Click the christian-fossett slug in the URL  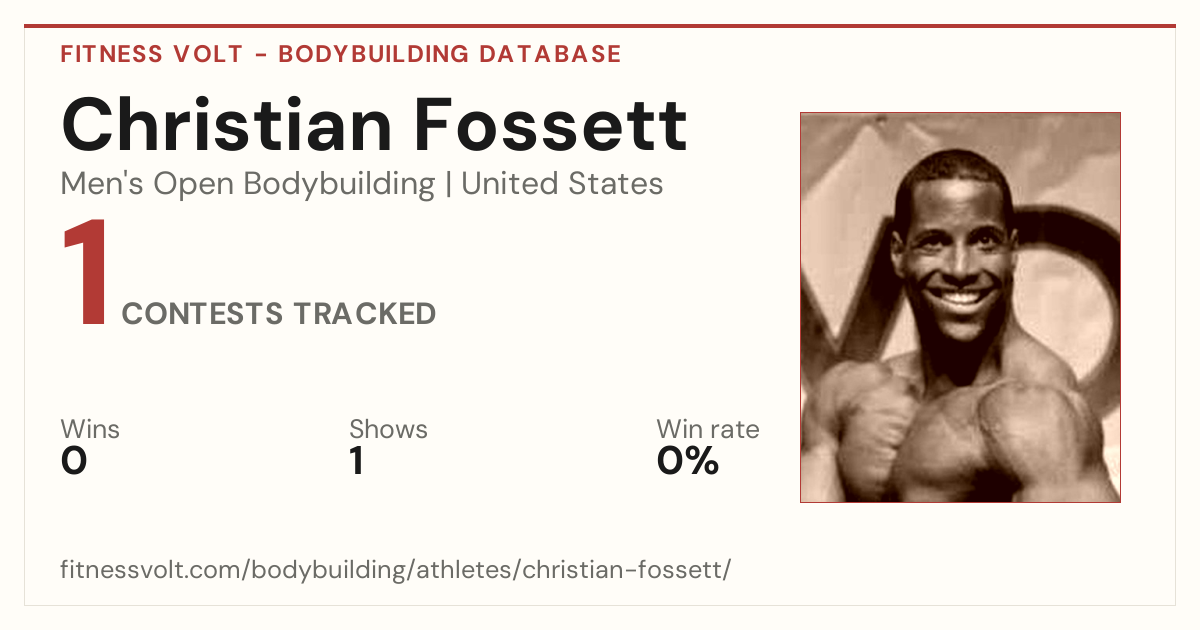624,571
